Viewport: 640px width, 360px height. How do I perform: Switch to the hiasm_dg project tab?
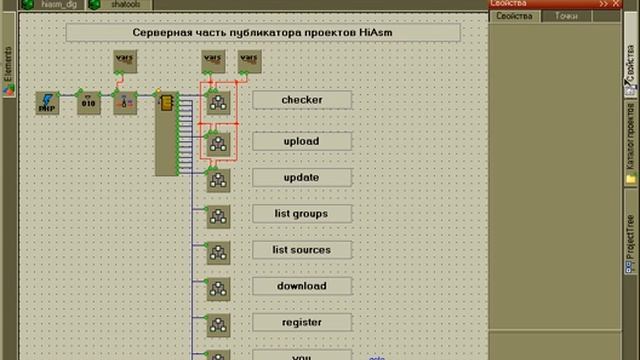51,4
